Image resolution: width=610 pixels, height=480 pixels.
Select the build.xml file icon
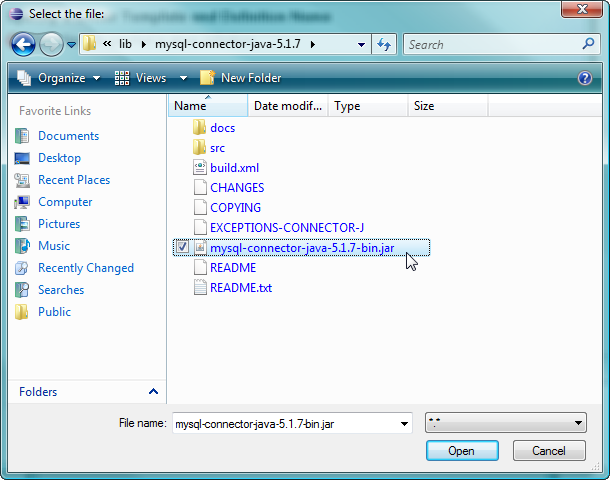(198, 168)
